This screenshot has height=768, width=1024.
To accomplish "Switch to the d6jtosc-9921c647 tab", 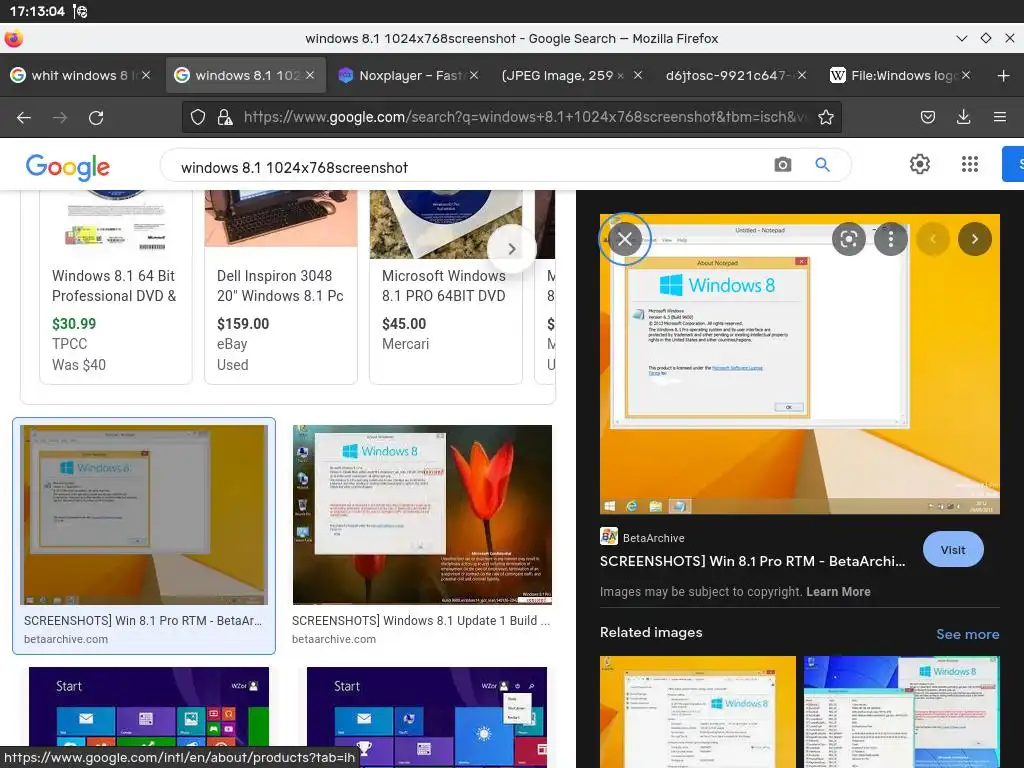I will point(736,75).
